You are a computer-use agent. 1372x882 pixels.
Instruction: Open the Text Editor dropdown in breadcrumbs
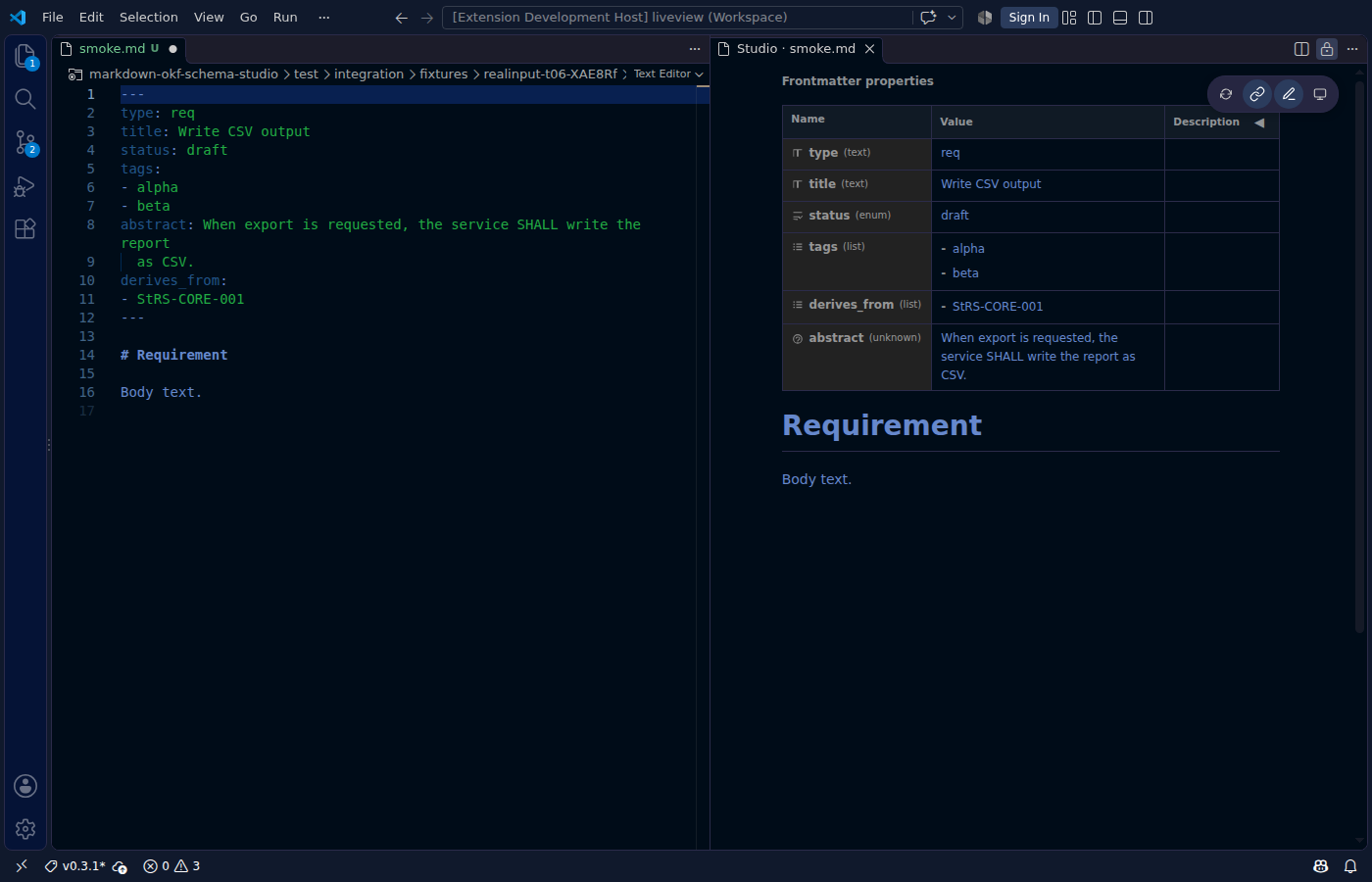click(668, 74)
